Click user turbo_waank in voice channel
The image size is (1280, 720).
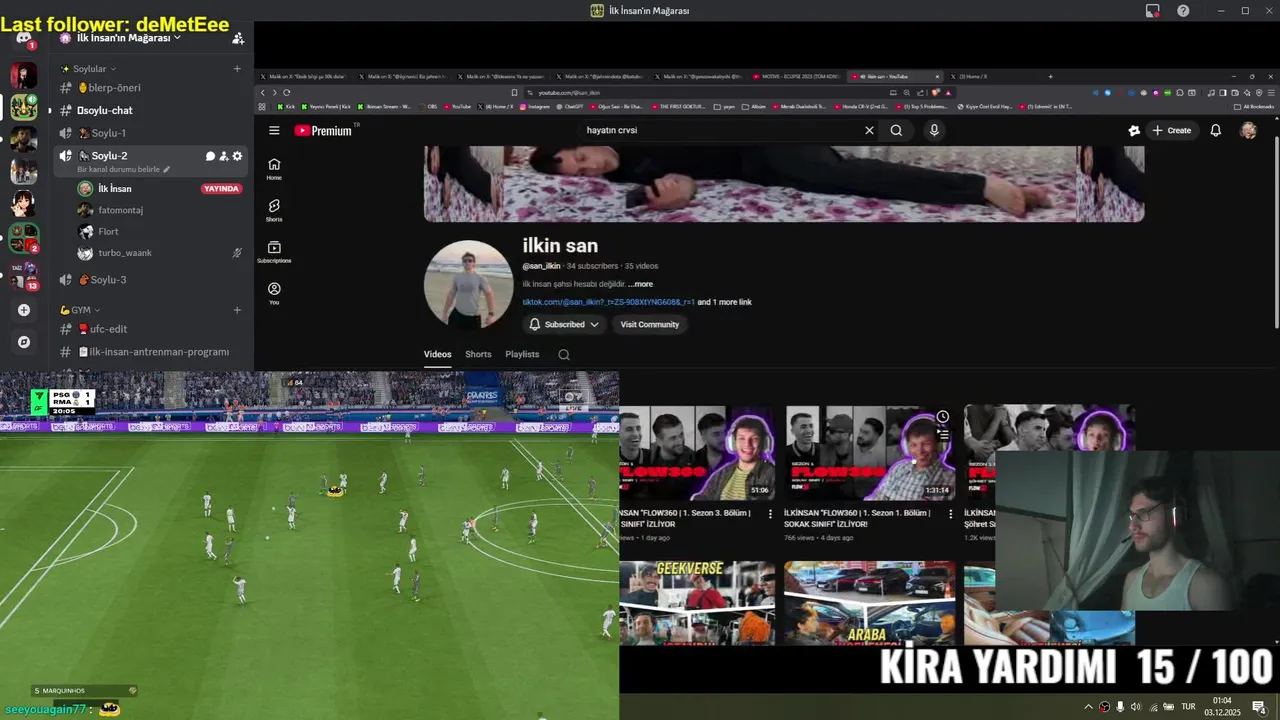pyautogui.click(x=125, y=253)
